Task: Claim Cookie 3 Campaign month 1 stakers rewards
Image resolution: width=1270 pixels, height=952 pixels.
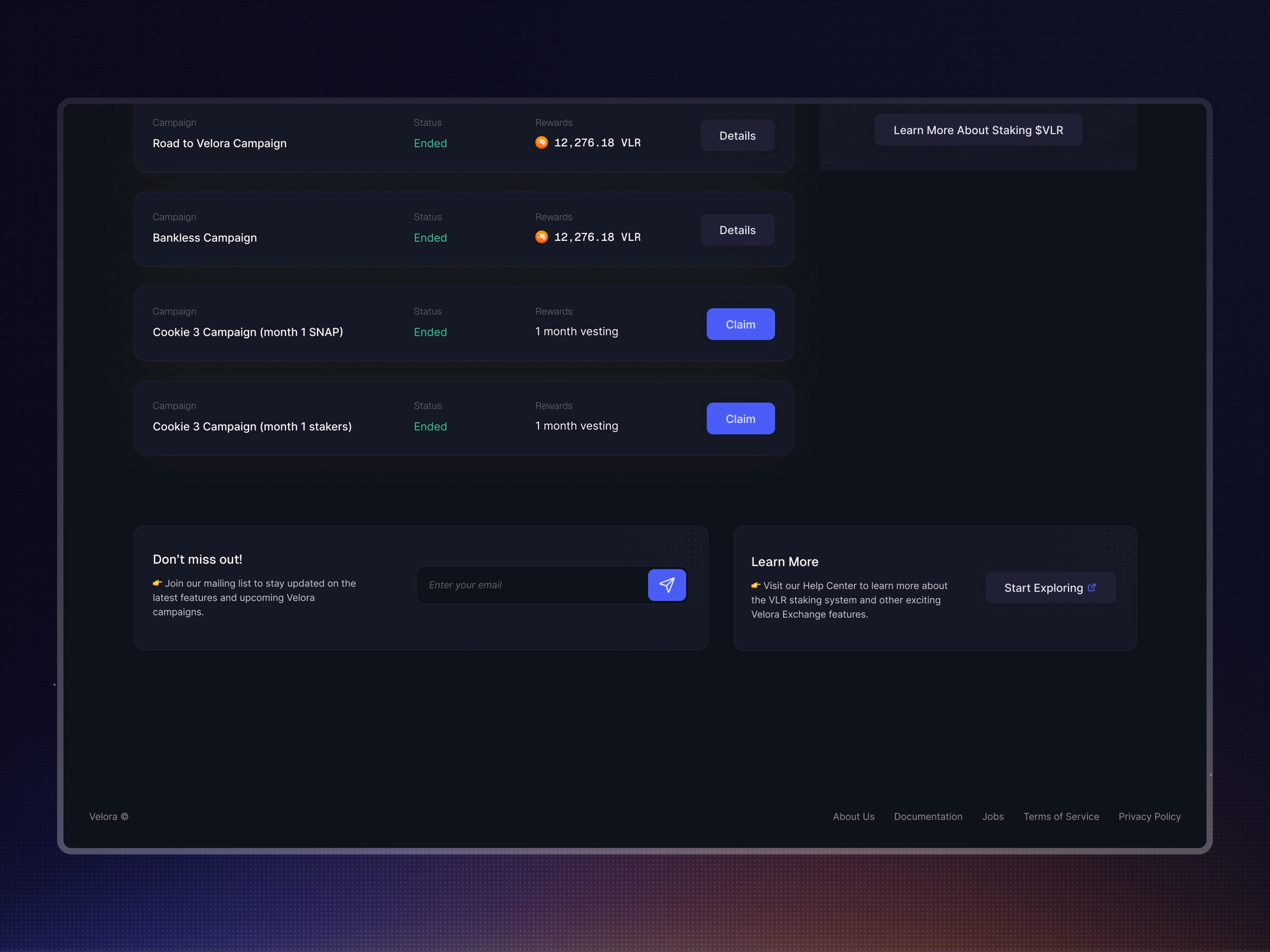Action: (x=740, y=419)
